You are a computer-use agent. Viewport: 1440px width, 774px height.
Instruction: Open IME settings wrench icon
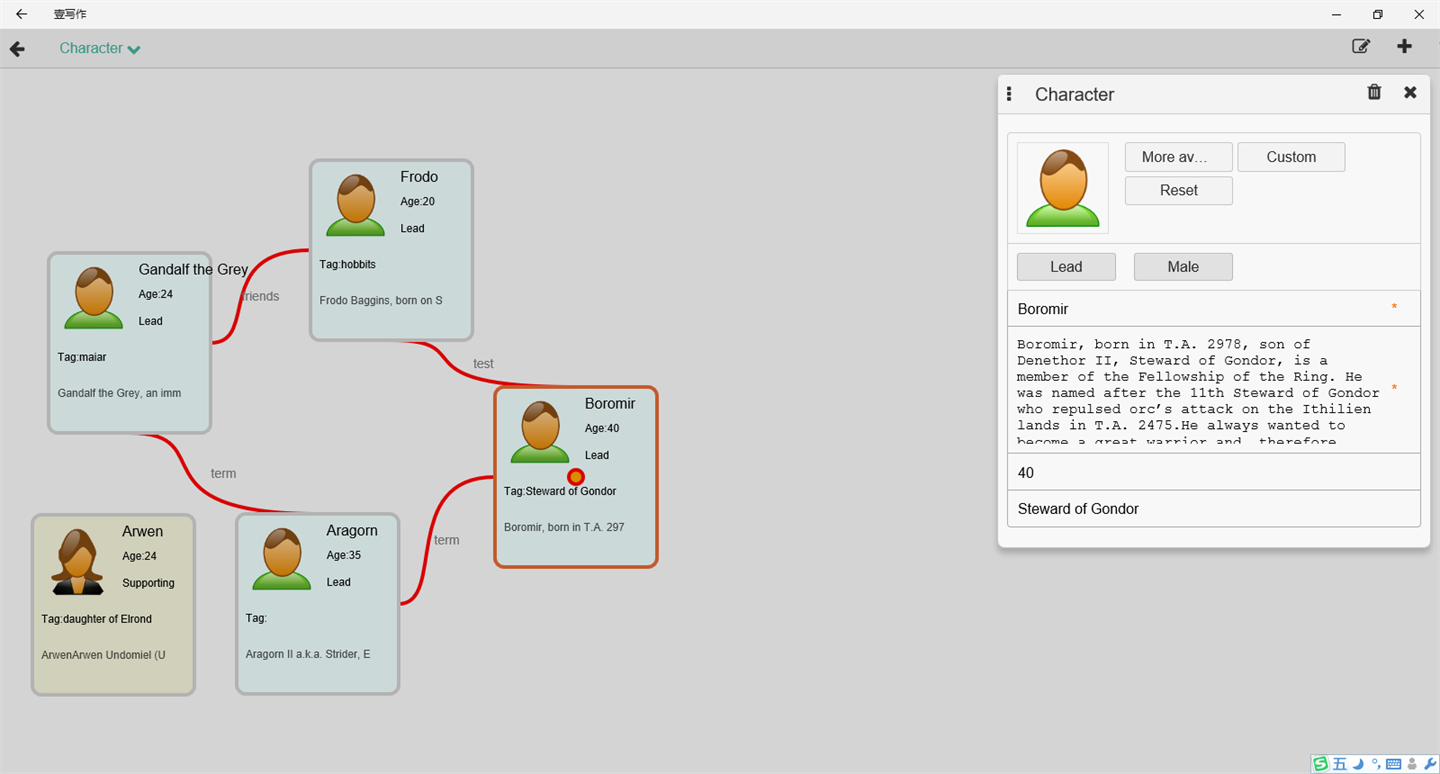[1430, 764]
